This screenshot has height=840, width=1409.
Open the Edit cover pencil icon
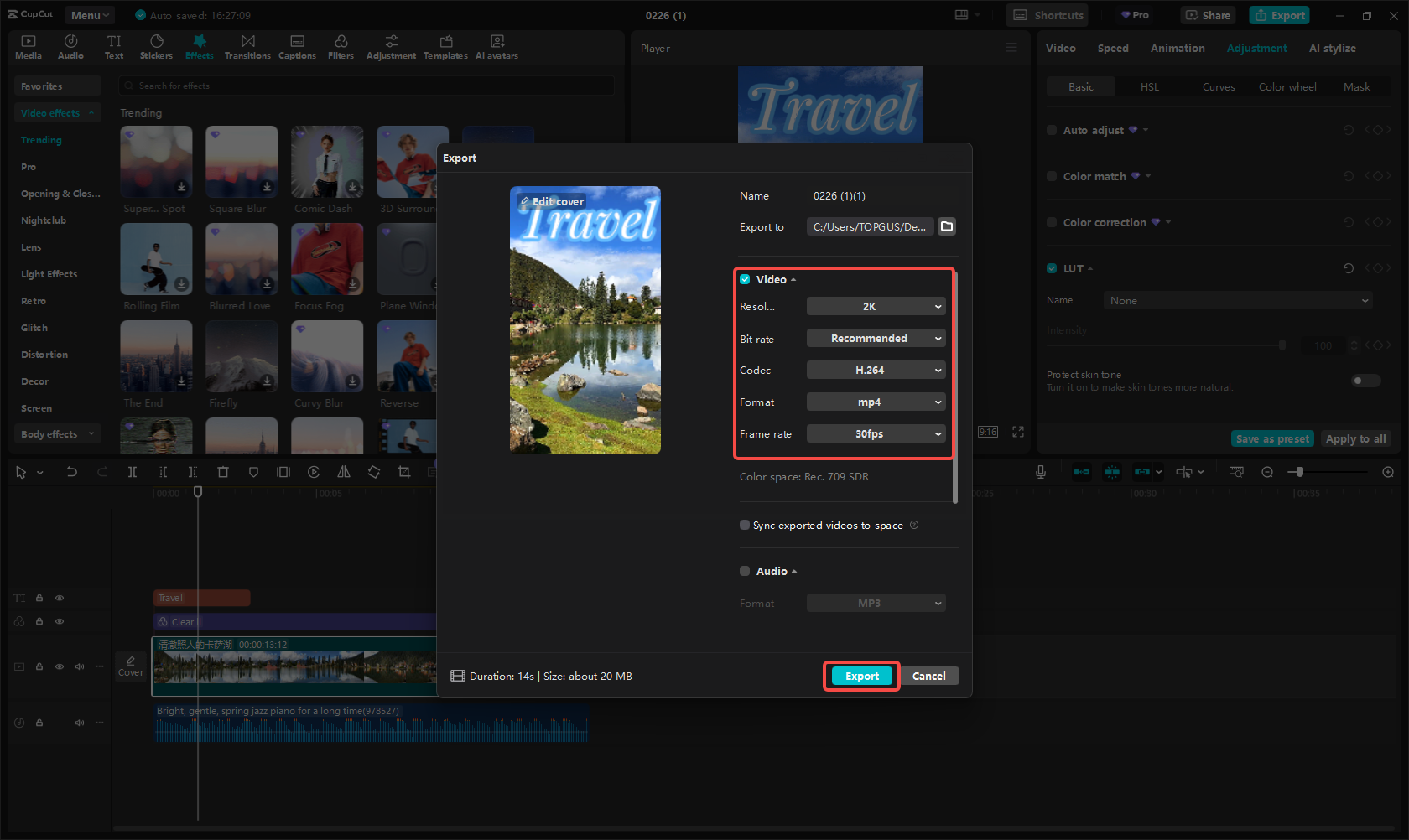pos(524,201)
